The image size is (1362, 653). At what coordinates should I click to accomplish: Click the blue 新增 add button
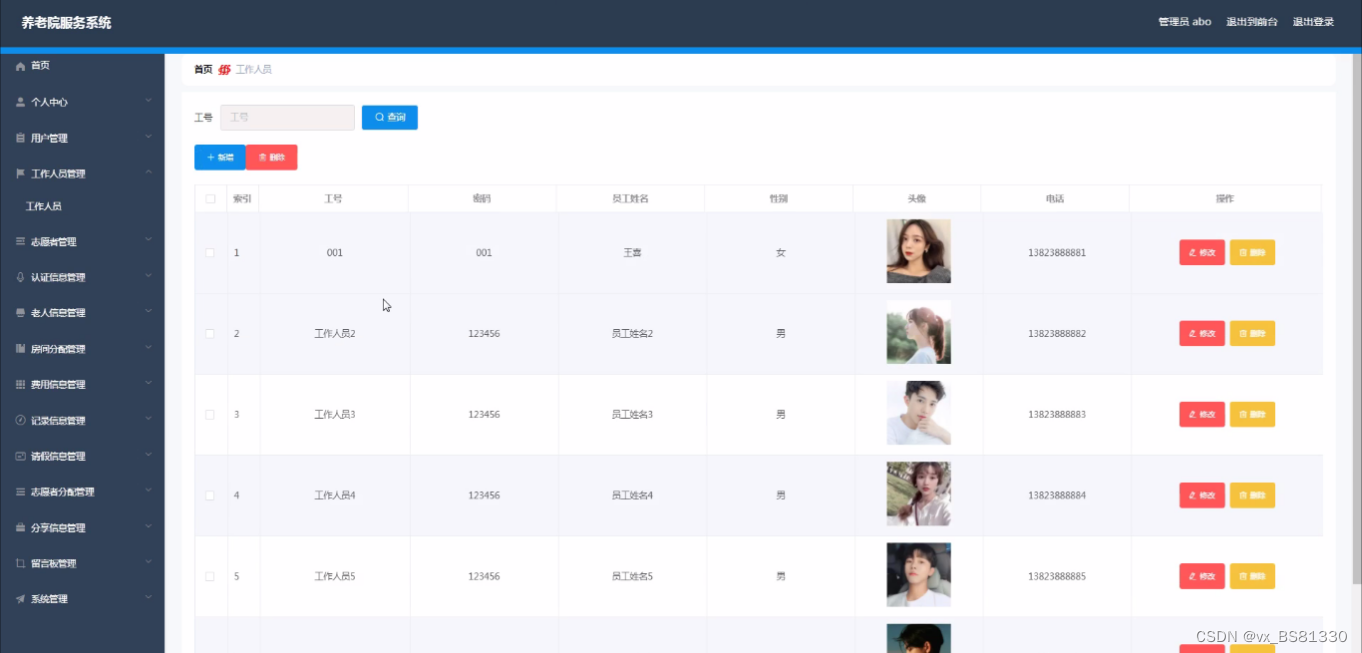tap(220, 157)
